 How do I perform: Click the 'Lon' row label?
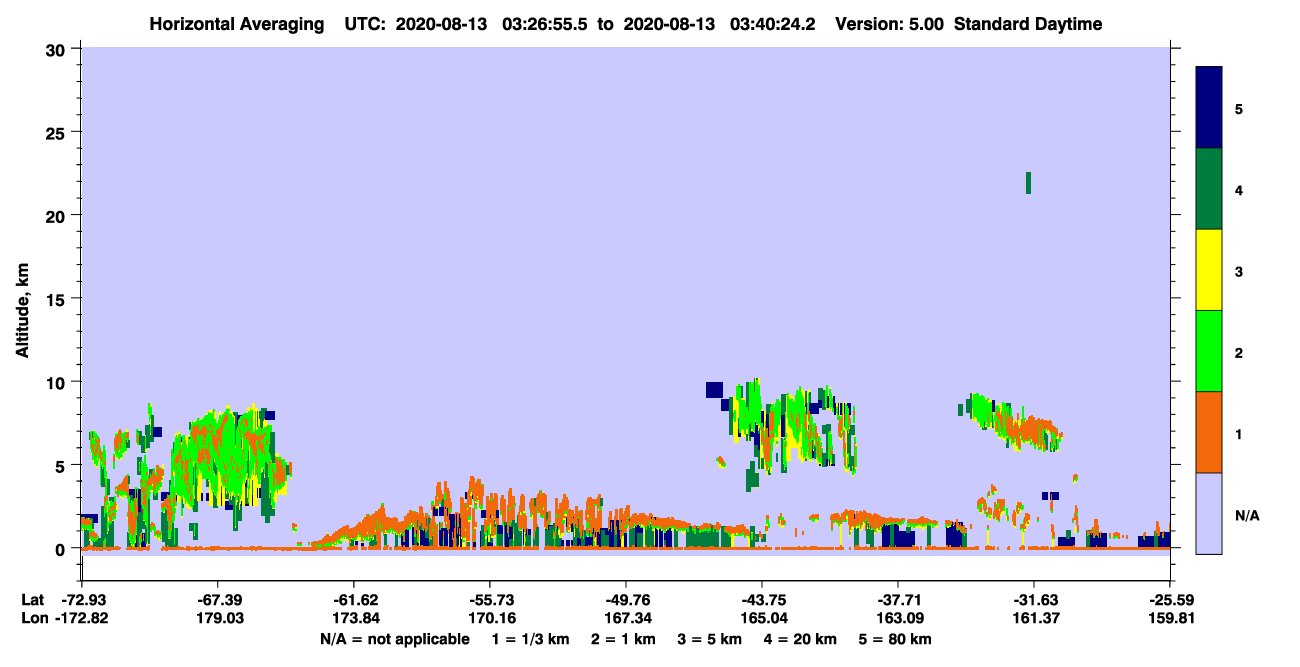33,619
